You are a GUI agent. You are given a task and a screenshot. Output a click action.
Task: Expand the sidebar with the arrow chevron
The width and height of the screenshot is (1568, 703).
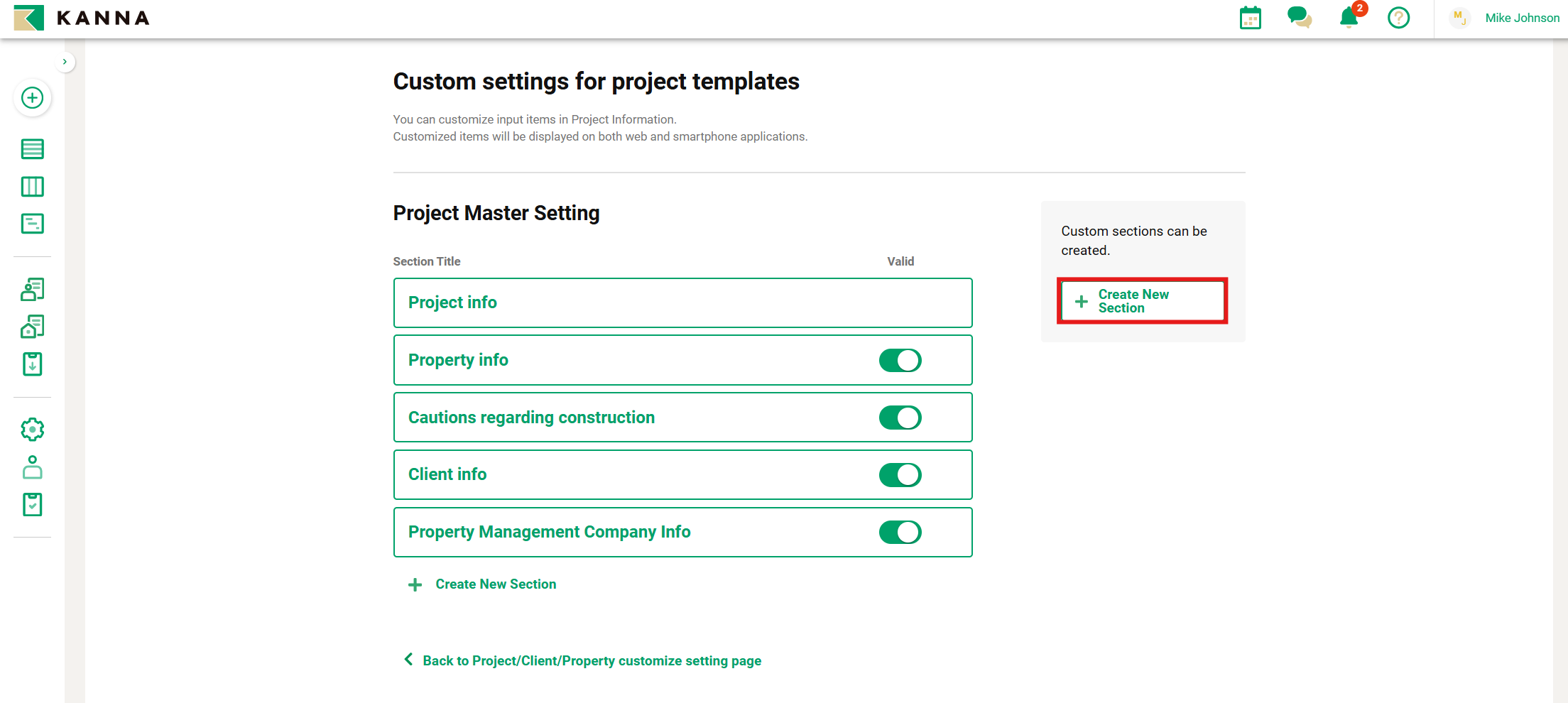pos(65,62)
